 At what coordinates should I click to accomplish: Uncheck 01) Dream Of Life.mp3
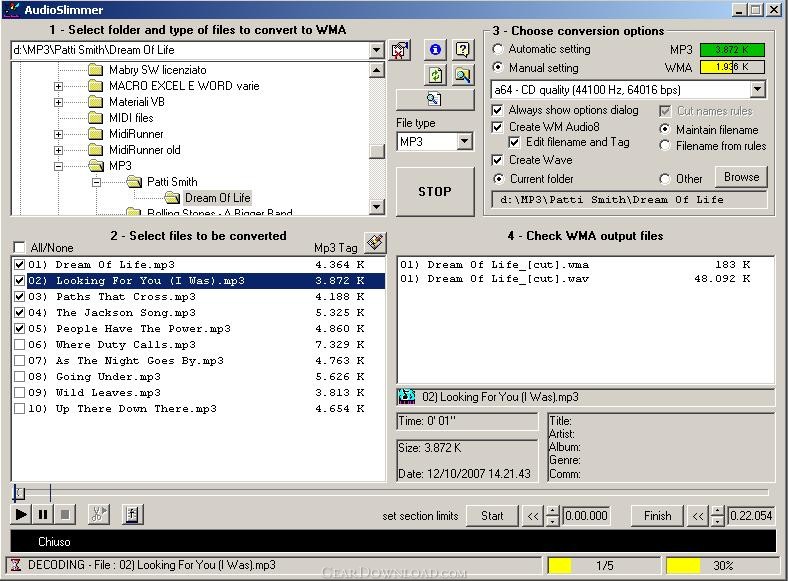point(20,264)
